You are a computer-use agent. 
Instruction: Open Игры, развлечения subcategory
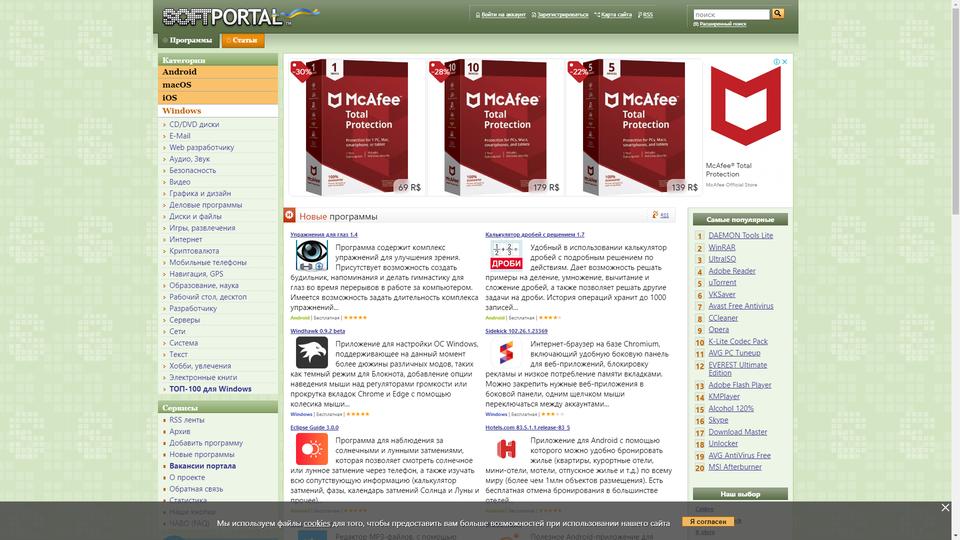click(202, 228)
